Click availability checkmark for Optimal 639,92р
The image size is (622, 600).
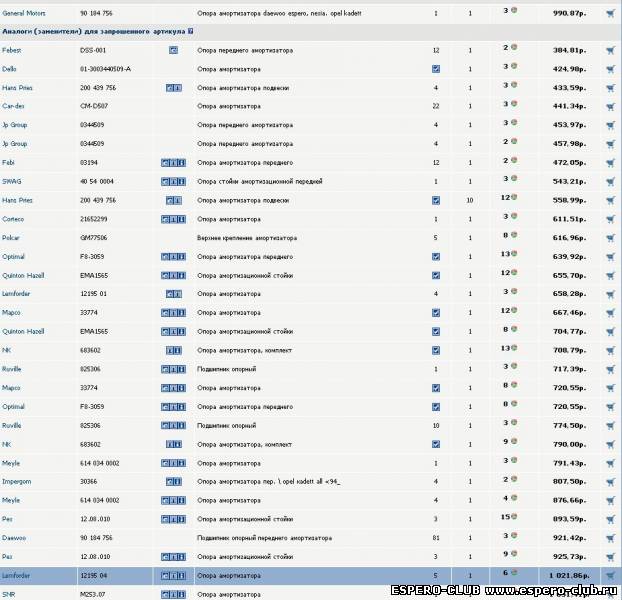pyautogui.click(x=436, y=257)
